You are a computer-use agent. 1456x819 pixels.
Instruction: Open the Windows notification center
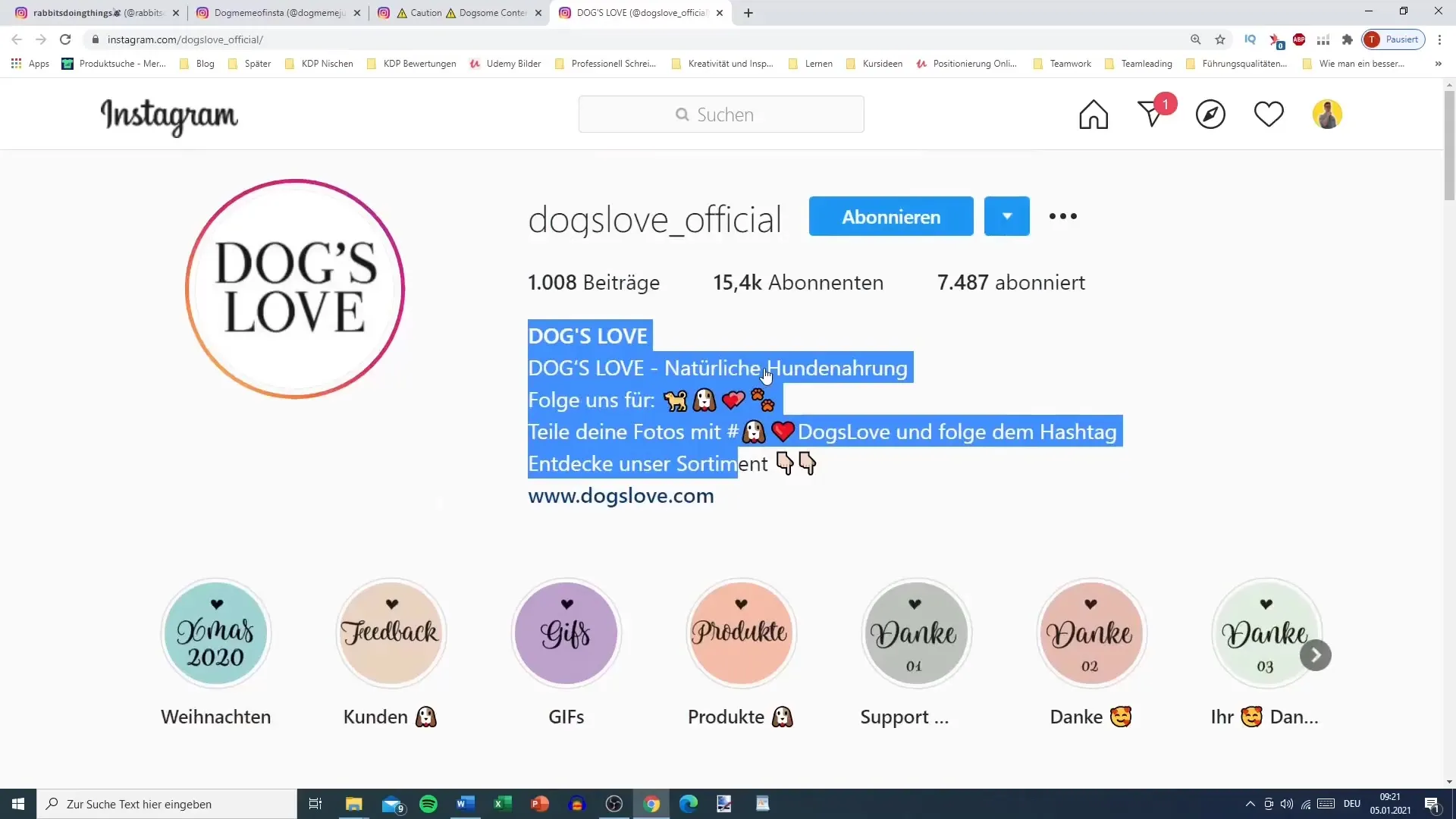[1432, 804]
